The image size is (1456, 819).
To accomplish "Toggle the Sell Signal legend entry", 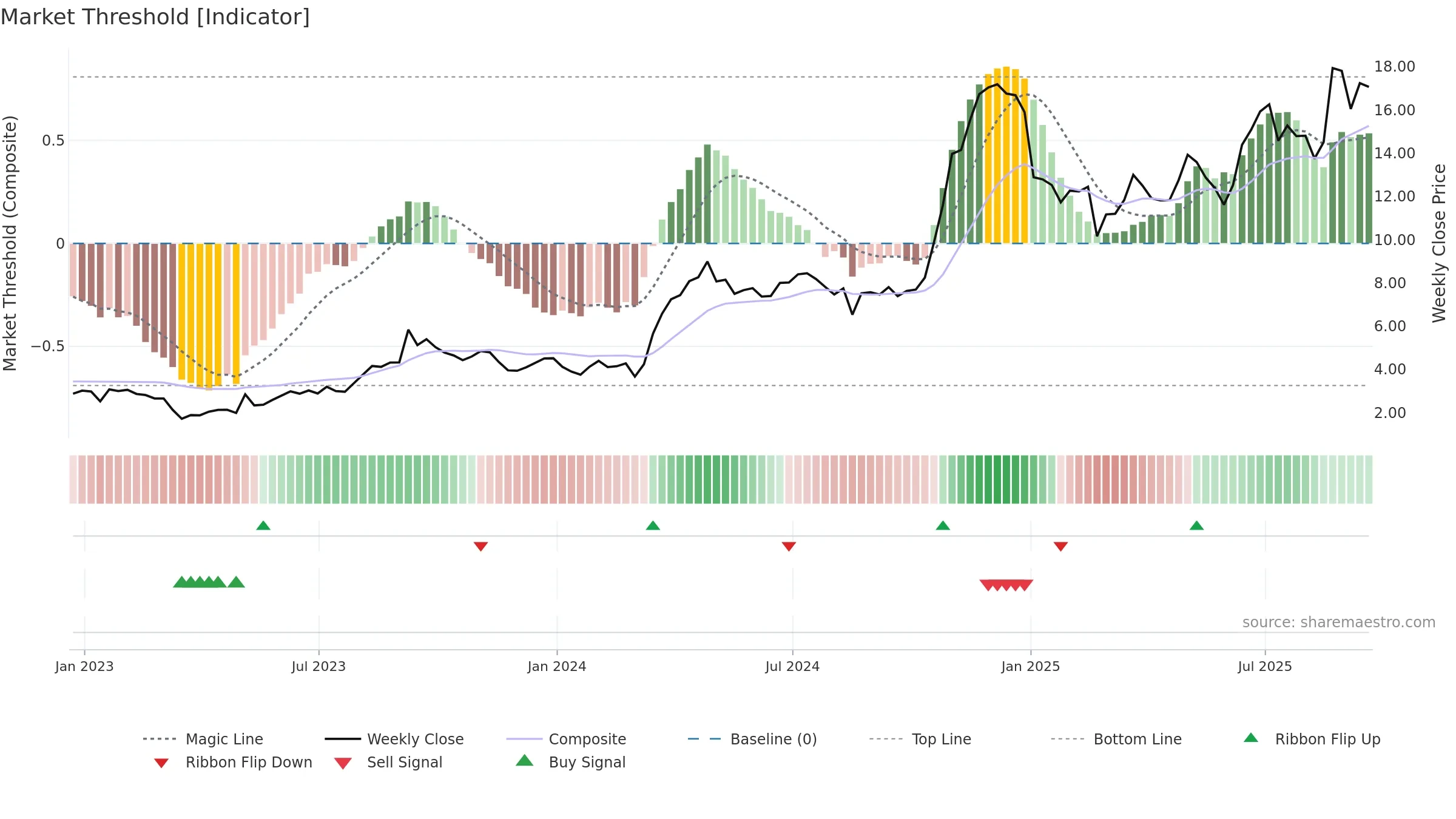I will pyautogui.click(x=388, y=762).
